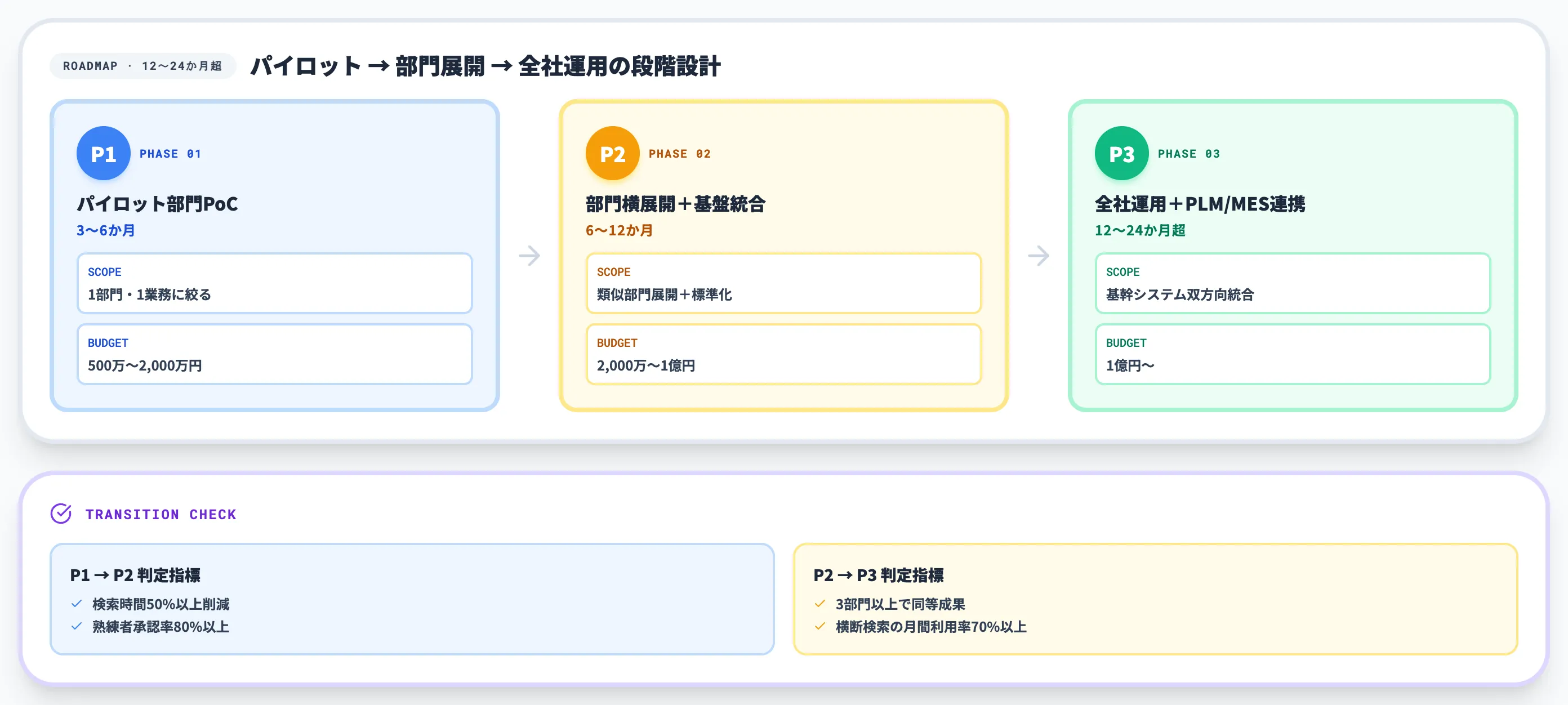Click the green 12〜24か月超 duration text
This screenshot has height=705, width=1568.
pyautogui.click(x=1140, y=231)
